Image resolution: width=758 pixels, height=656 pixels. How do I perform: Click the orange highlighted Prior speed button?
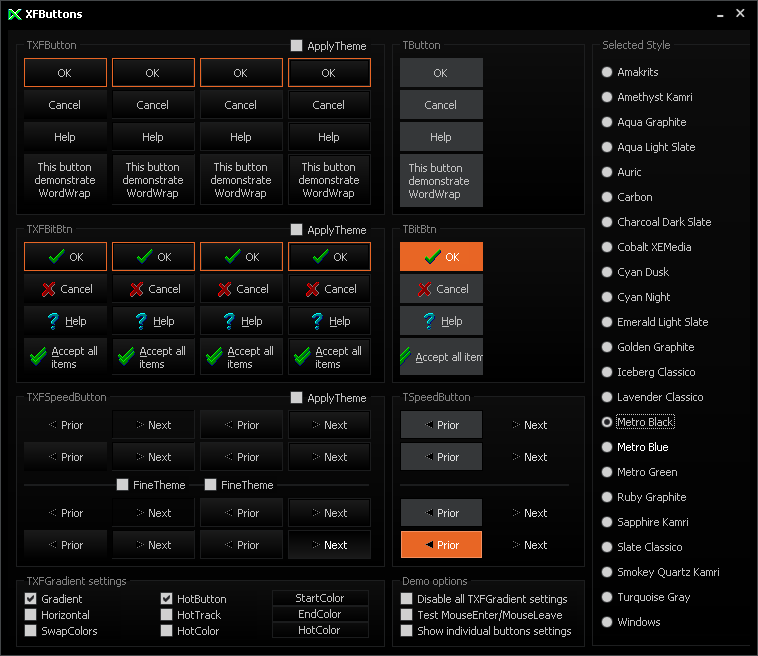[x=441, y=545]
